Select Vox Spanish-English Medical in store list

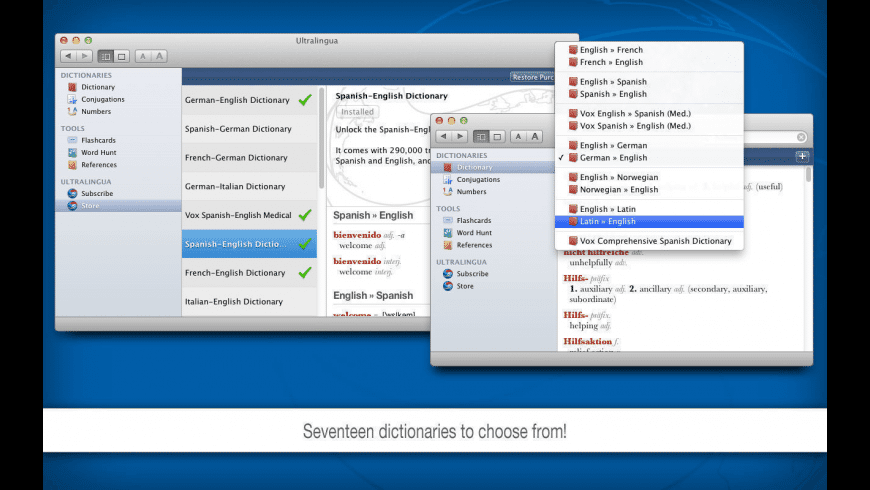pos(249,215)
